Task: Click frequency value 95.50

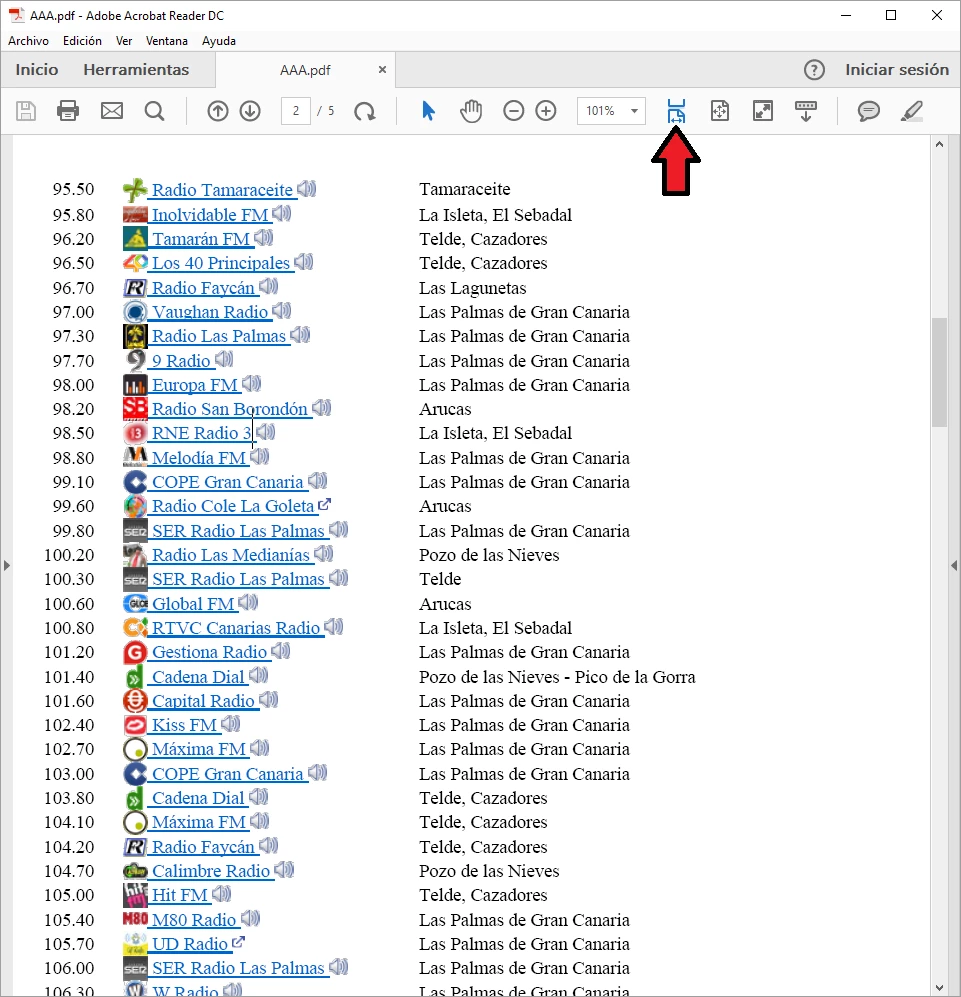Action: pos(73,189)
